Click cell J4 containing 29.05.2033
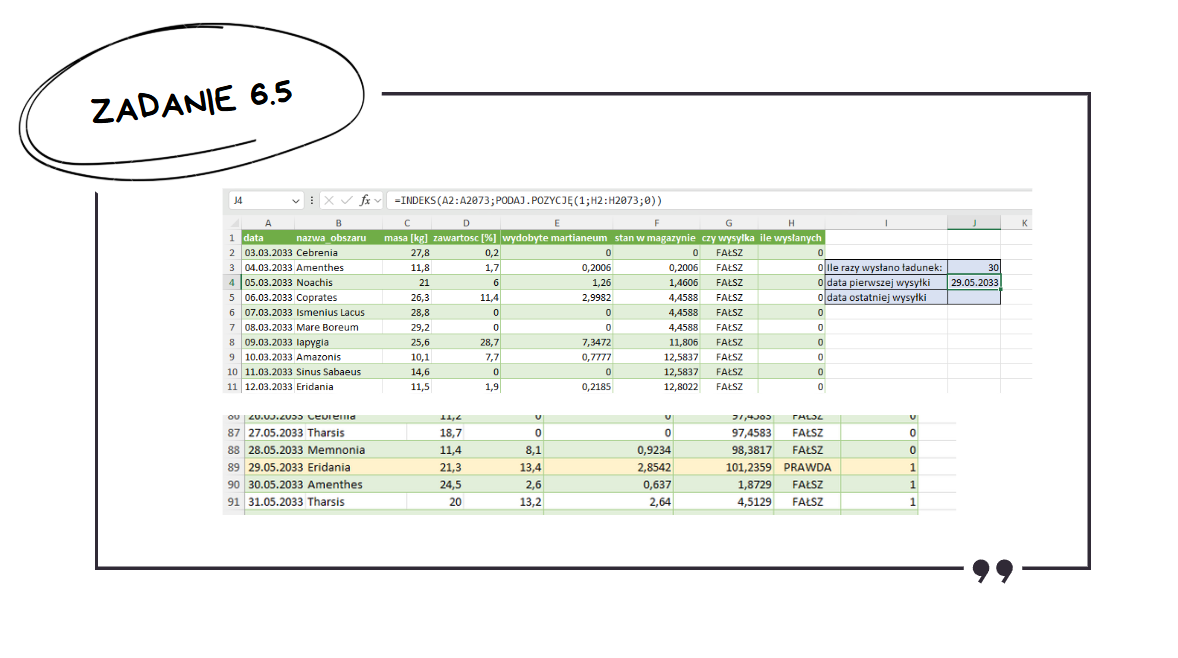 974,283
